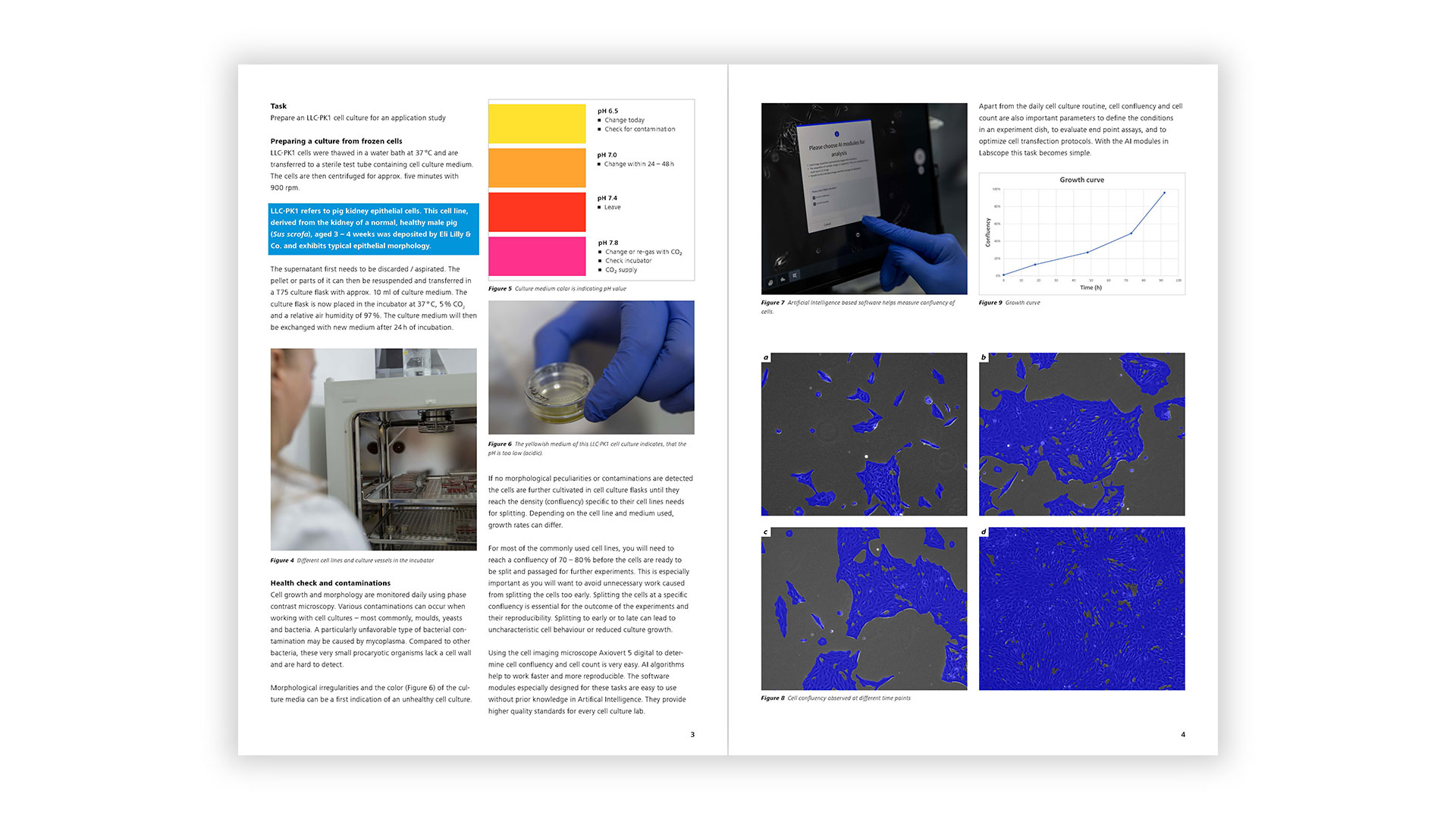The width and height of the screenshot is (1456, 819).
Task: Click page number 3
Action: point(692,734)
